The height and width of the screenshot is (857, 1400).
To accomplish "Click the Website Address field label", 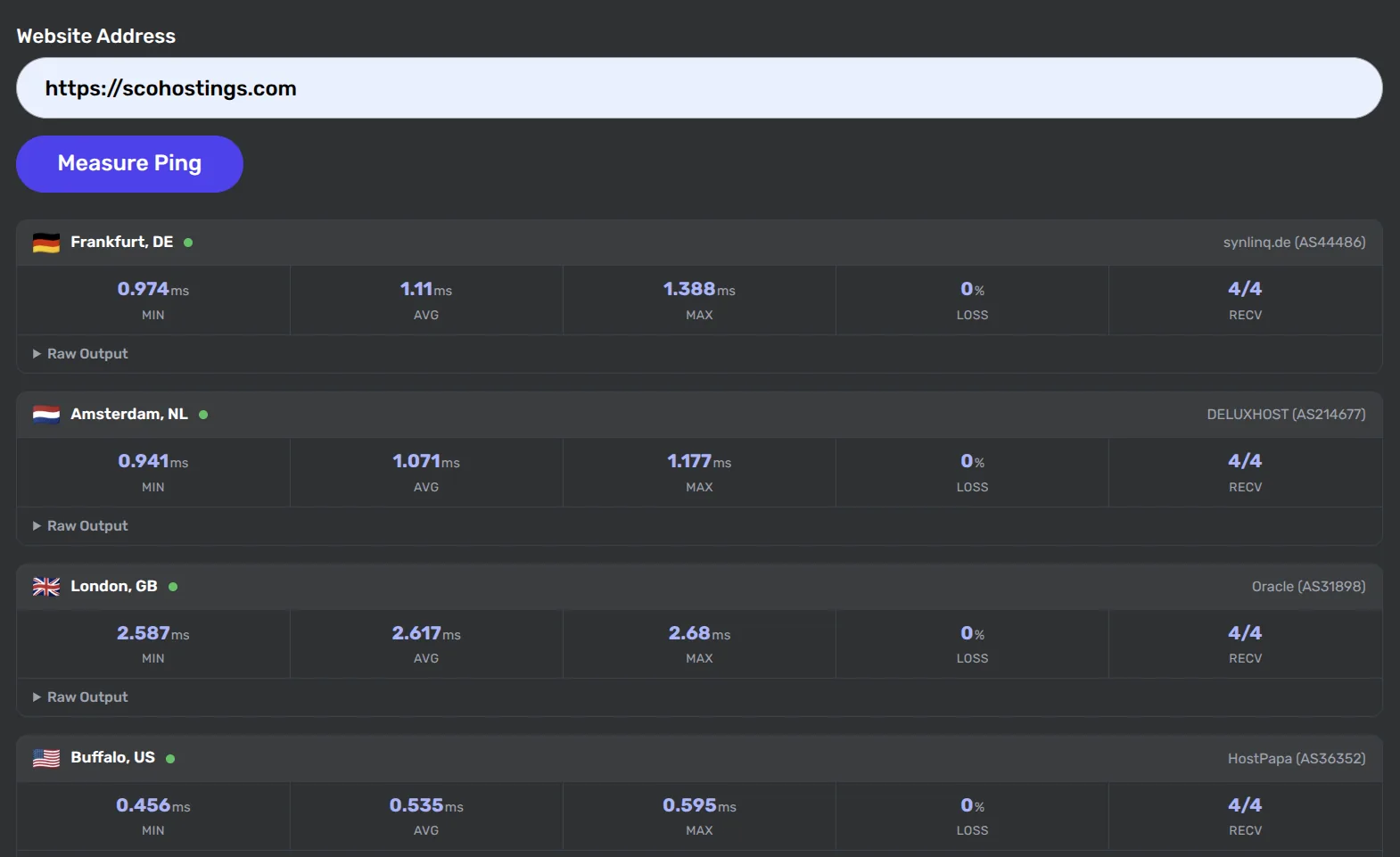I will pyautogui.click(x=96, y=37).
